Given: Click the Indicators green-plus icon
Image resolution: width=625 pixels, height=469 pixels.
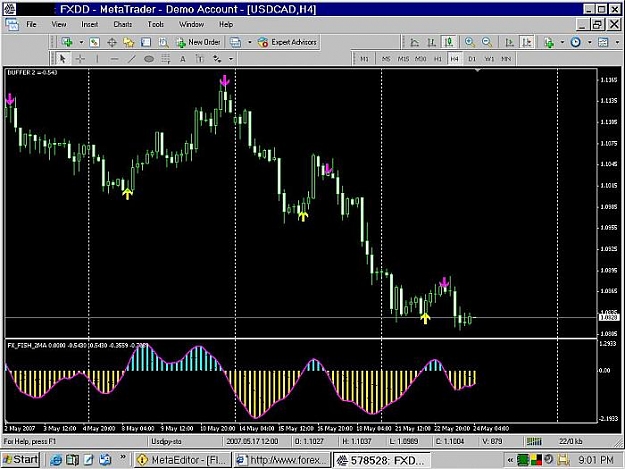Looking at the screenshot, I should [x=549, y=42].
